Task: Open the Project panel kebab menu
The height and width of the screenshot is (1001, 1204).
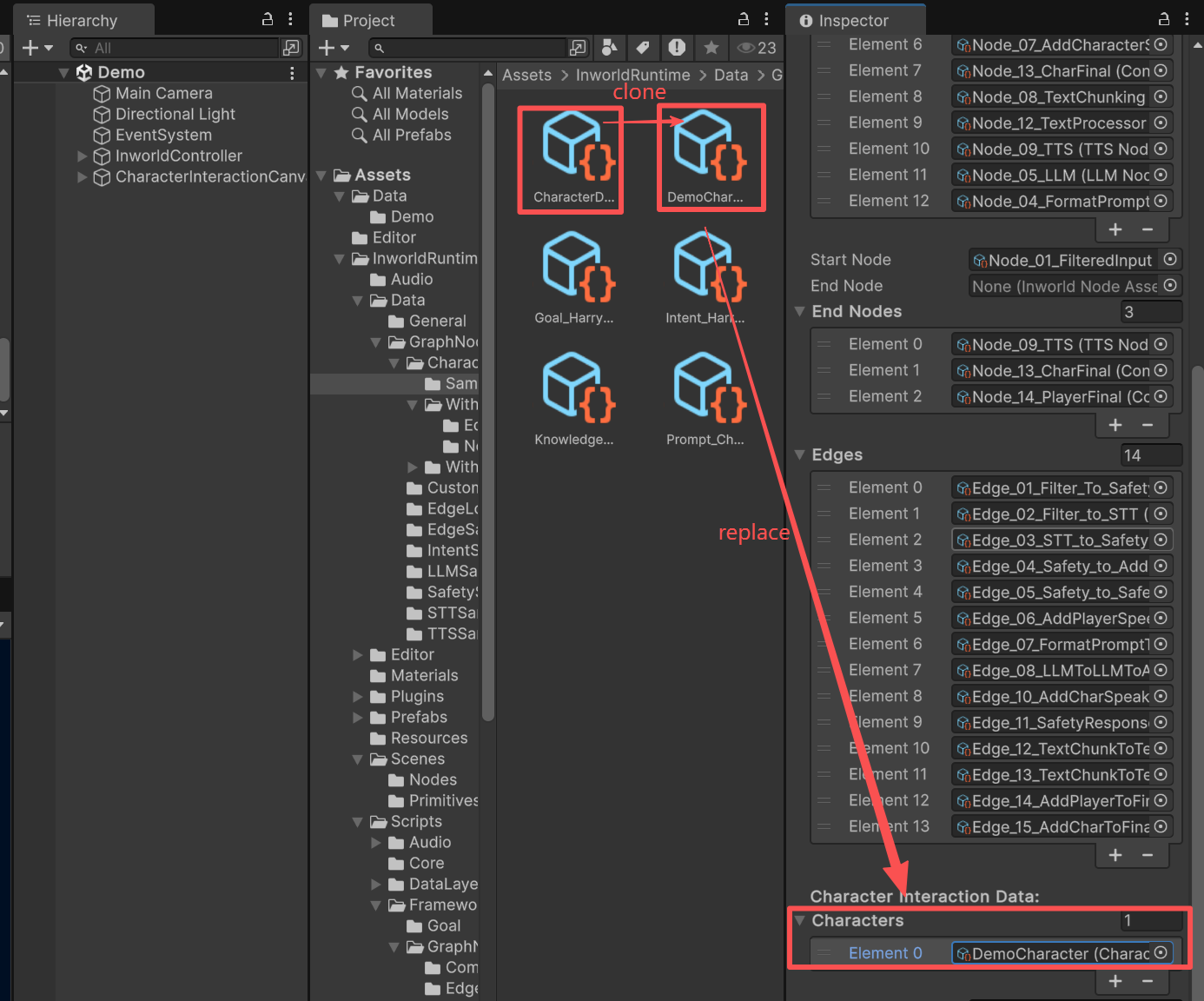Action: click(x=766, y=19)
